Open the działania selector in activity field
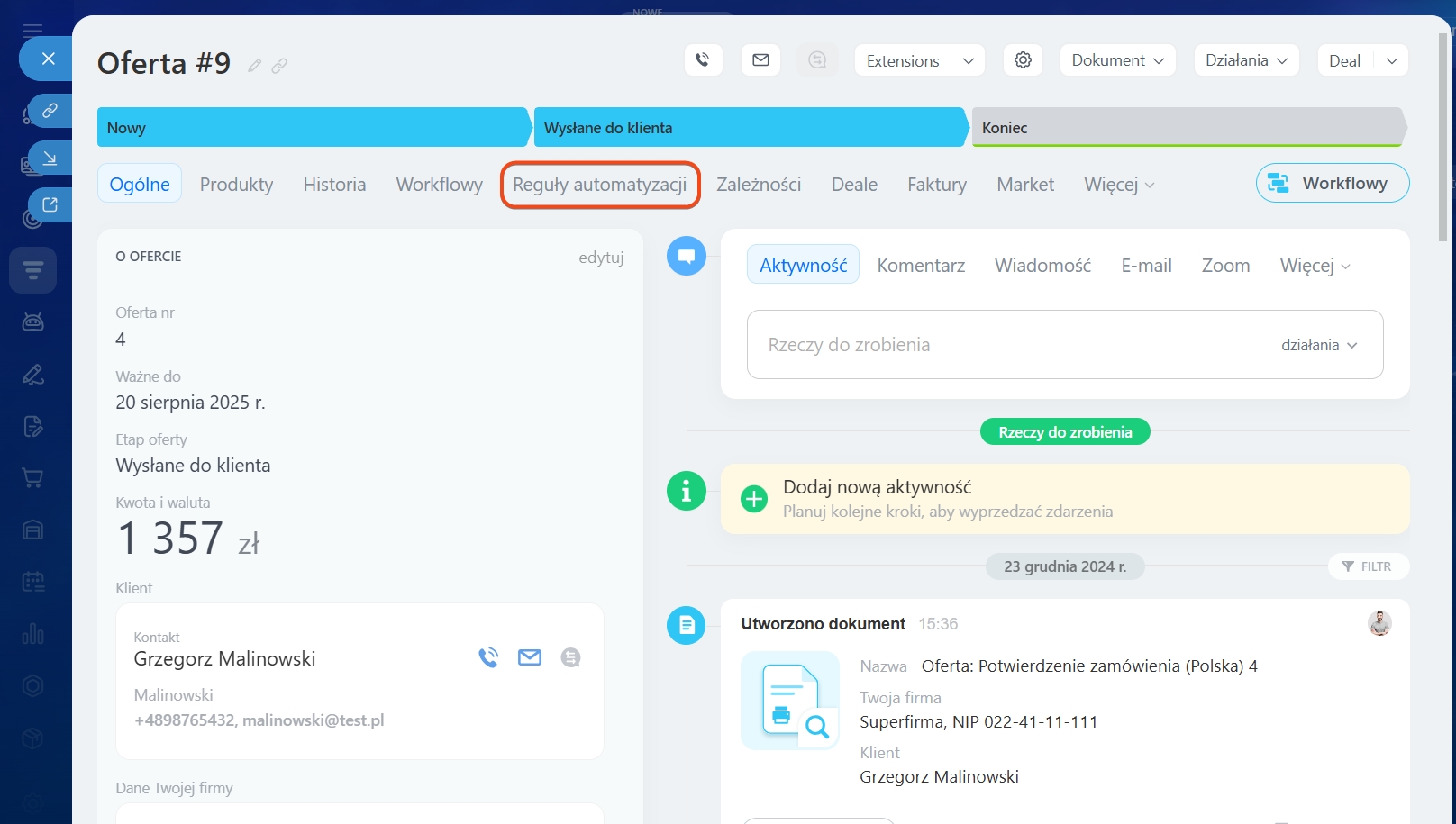1456x824 pixels. 1319,345
